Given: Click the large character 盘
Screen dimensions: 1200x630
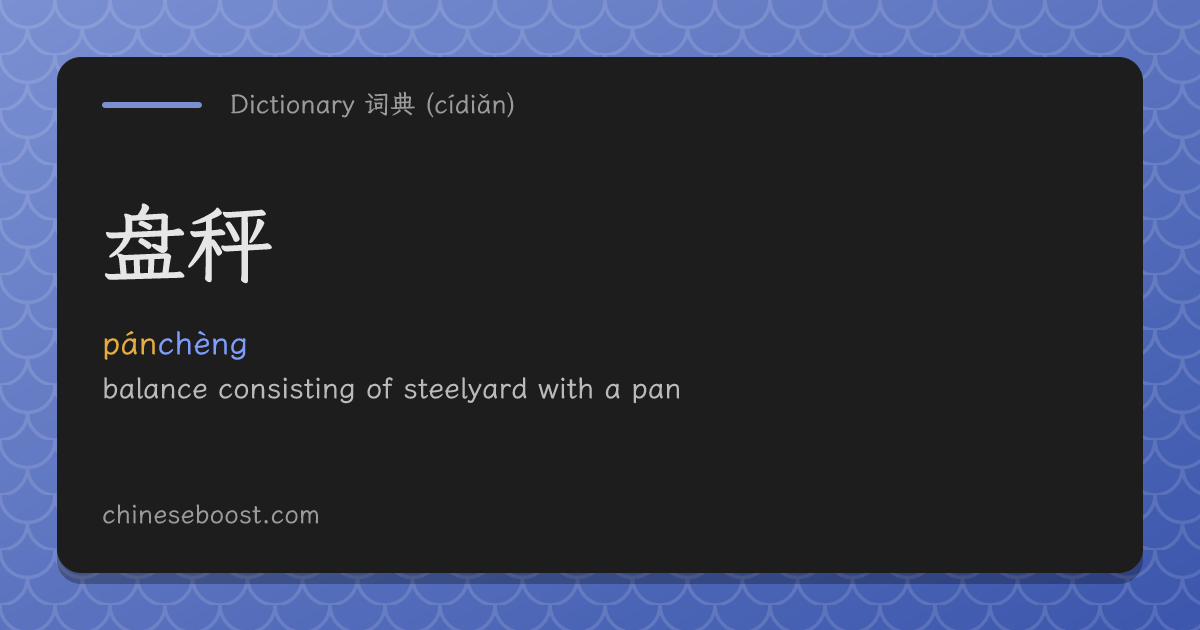Looking at the screenshot, I should click(145, 246).
